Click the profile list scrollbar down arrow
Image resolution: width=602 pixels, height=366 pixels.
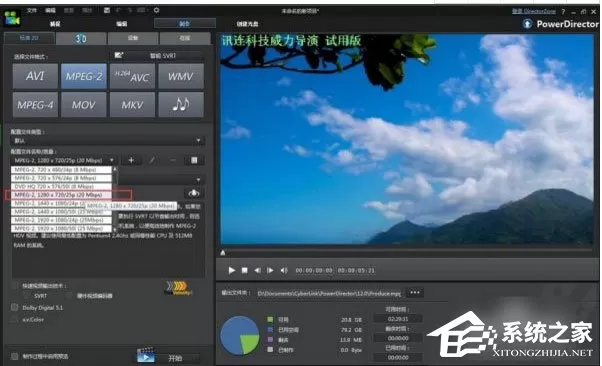[x=114, y=230]
